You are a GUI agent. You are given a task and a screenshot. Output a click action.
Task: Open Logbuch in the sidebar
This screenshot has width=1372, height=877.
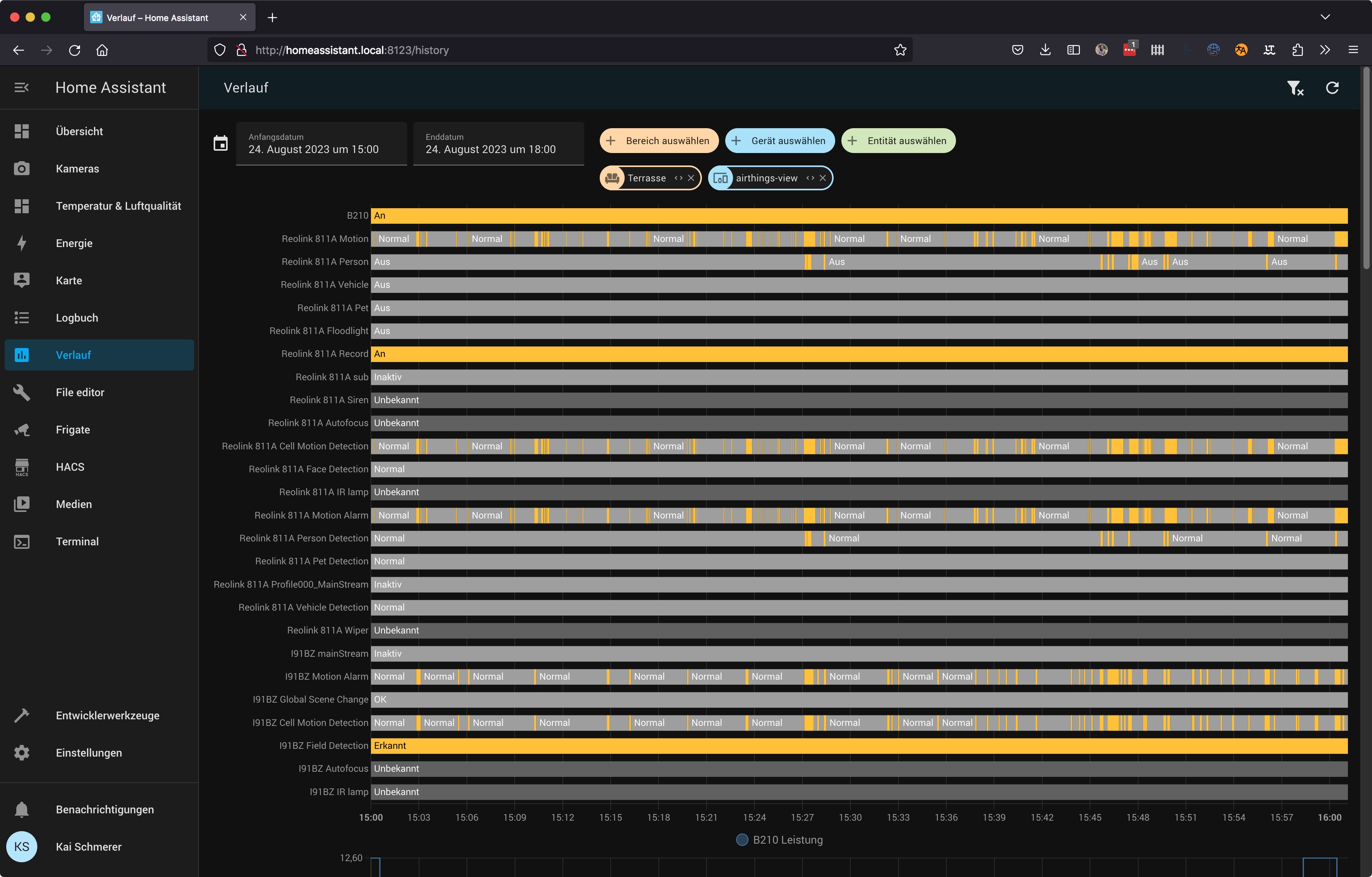[77, 317]
